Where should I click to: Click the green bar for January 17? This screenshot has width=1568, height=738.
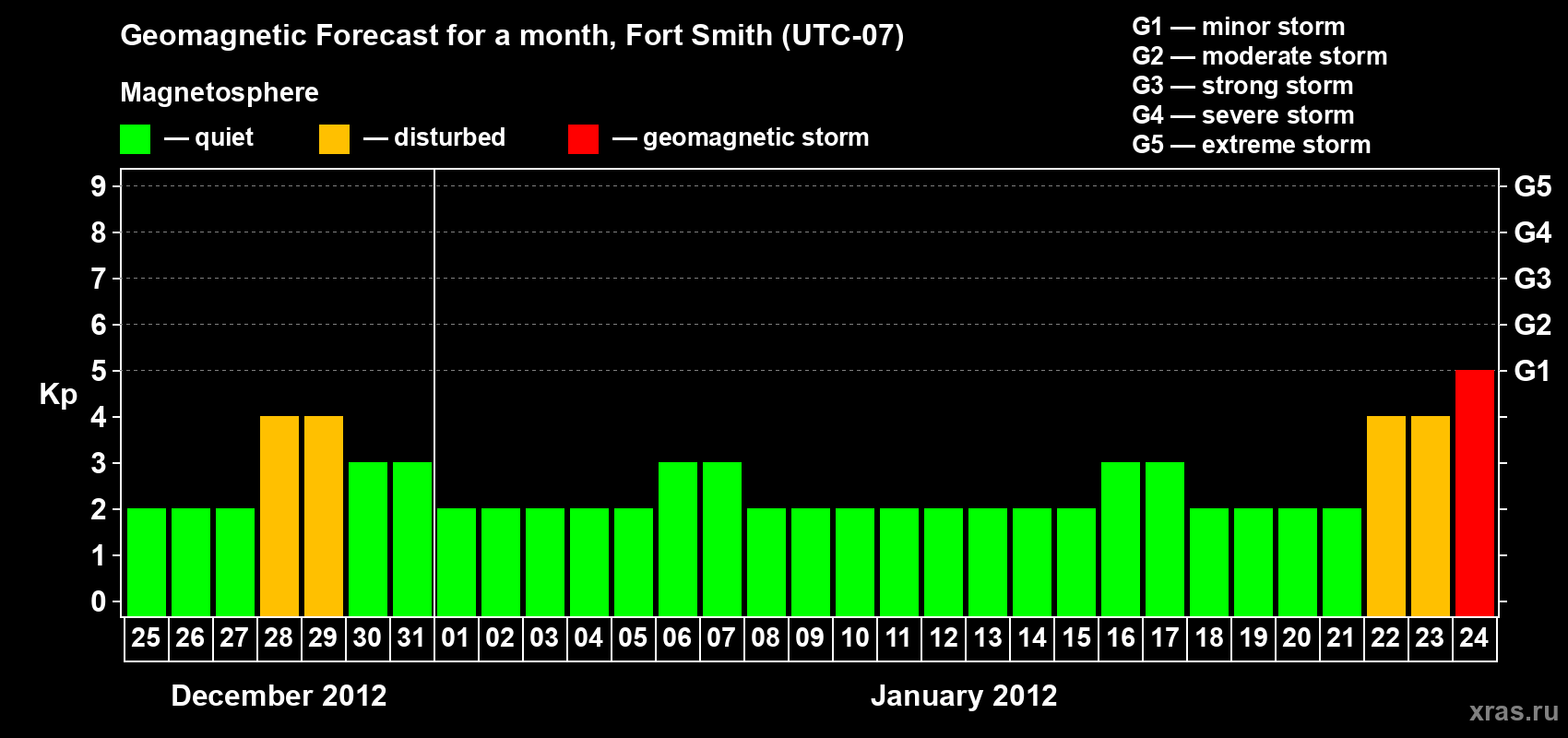[1164, 539]
